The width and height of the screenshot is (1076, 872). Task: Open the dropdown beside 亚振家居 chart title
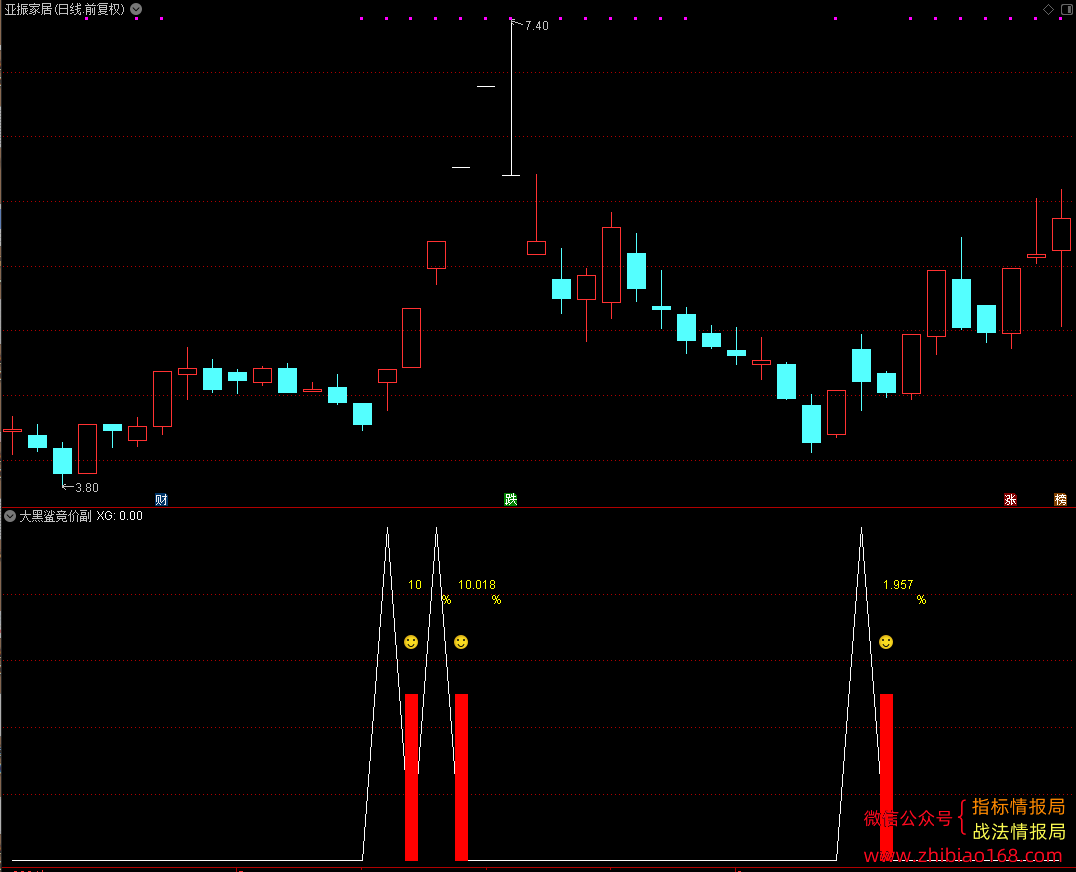[x=137, y=9]
